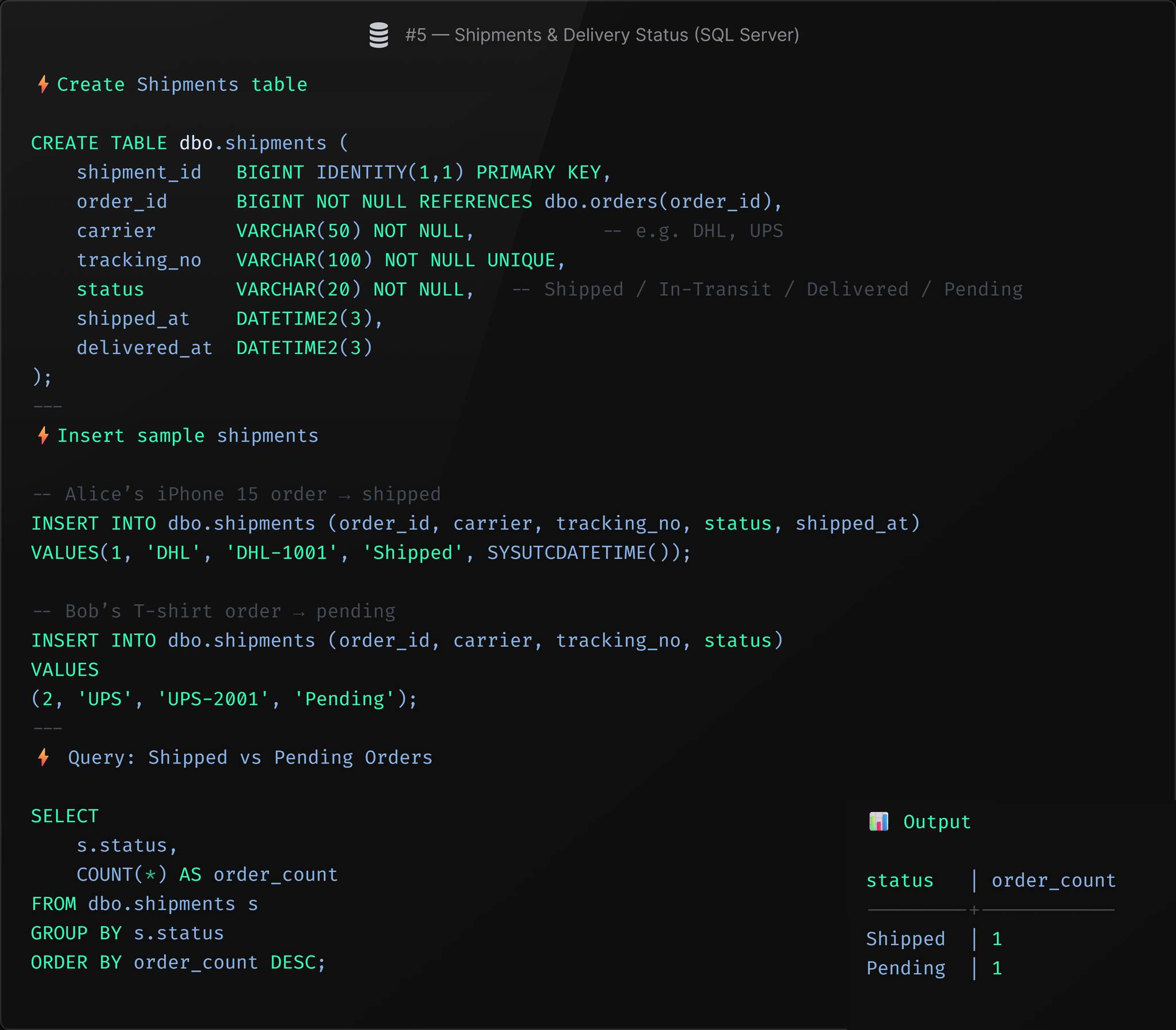Image resolution: width=1176 pixels, height=1030 pixels.
Task: Click lightning bolt beside Insert sample shipments
Action: tap(43, 435)
